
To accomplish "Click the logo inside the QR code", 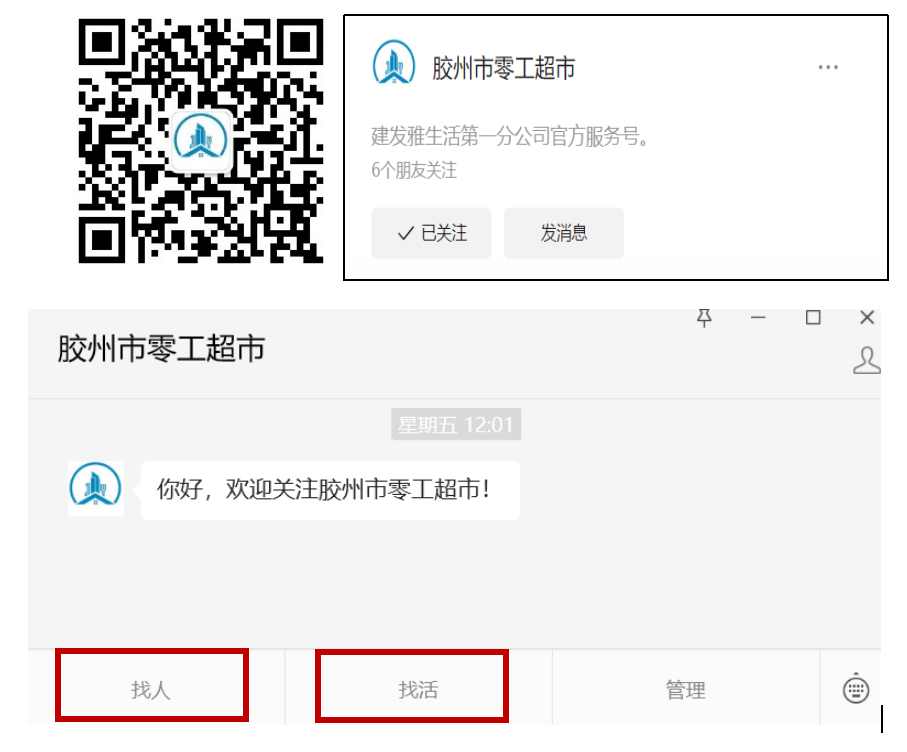I will point(201,141).
